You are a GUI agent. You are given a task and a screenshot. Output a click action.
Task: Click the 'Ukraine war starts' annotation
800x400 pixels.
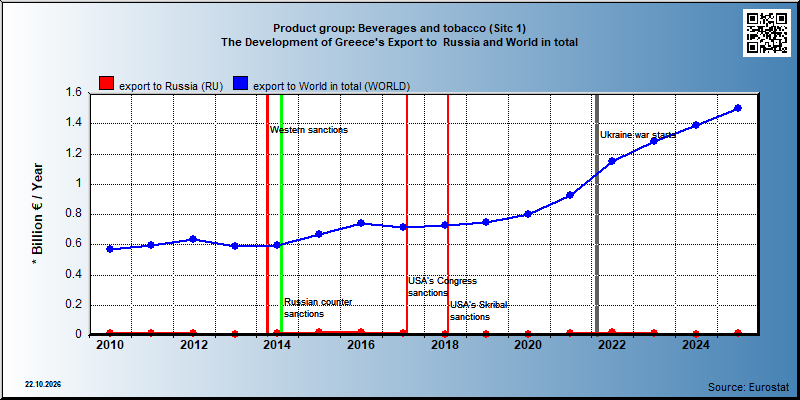[638, 135]
